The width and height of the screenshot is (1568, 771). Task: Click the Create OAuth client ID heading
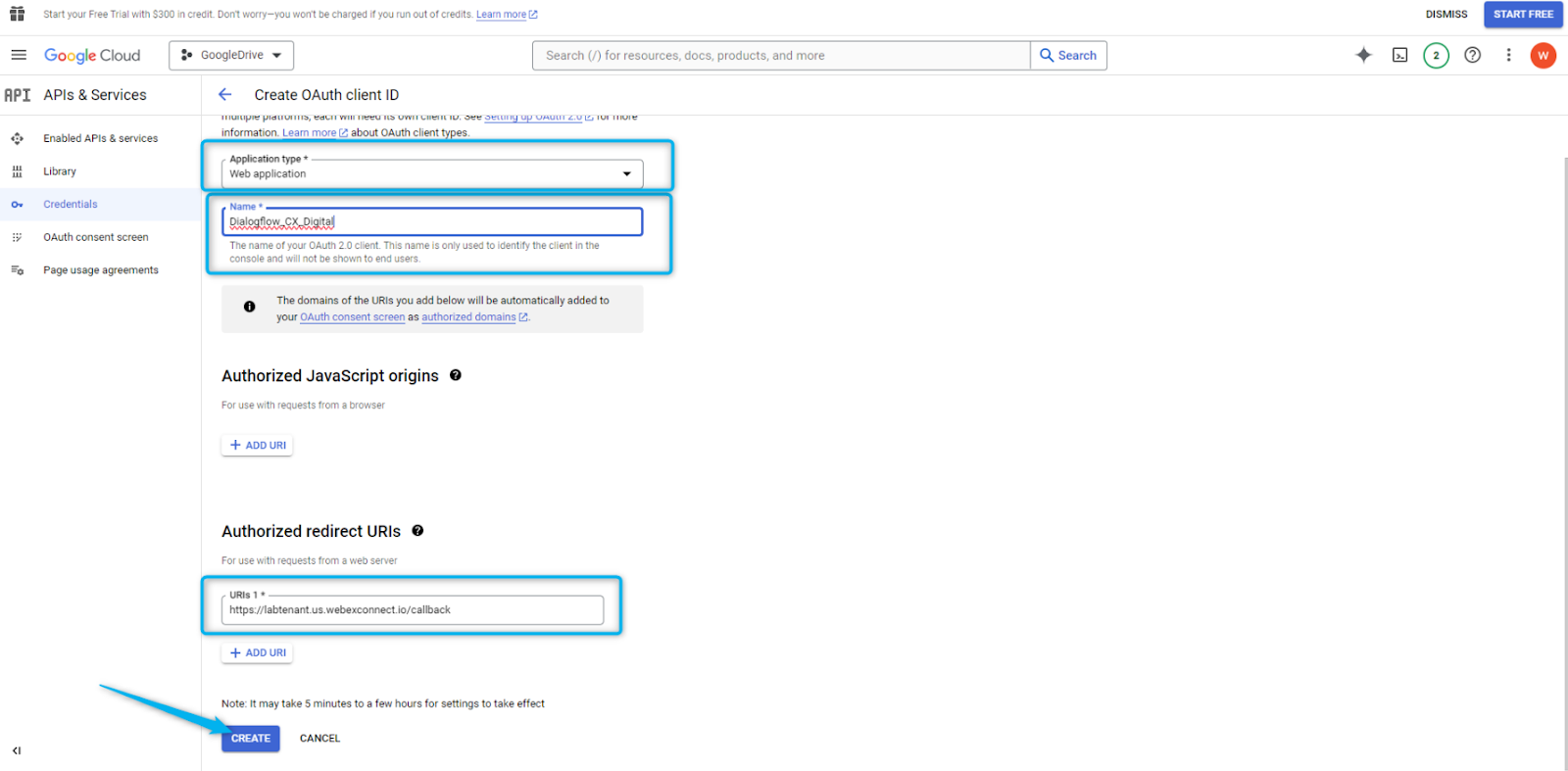click(x=326, y=95)
